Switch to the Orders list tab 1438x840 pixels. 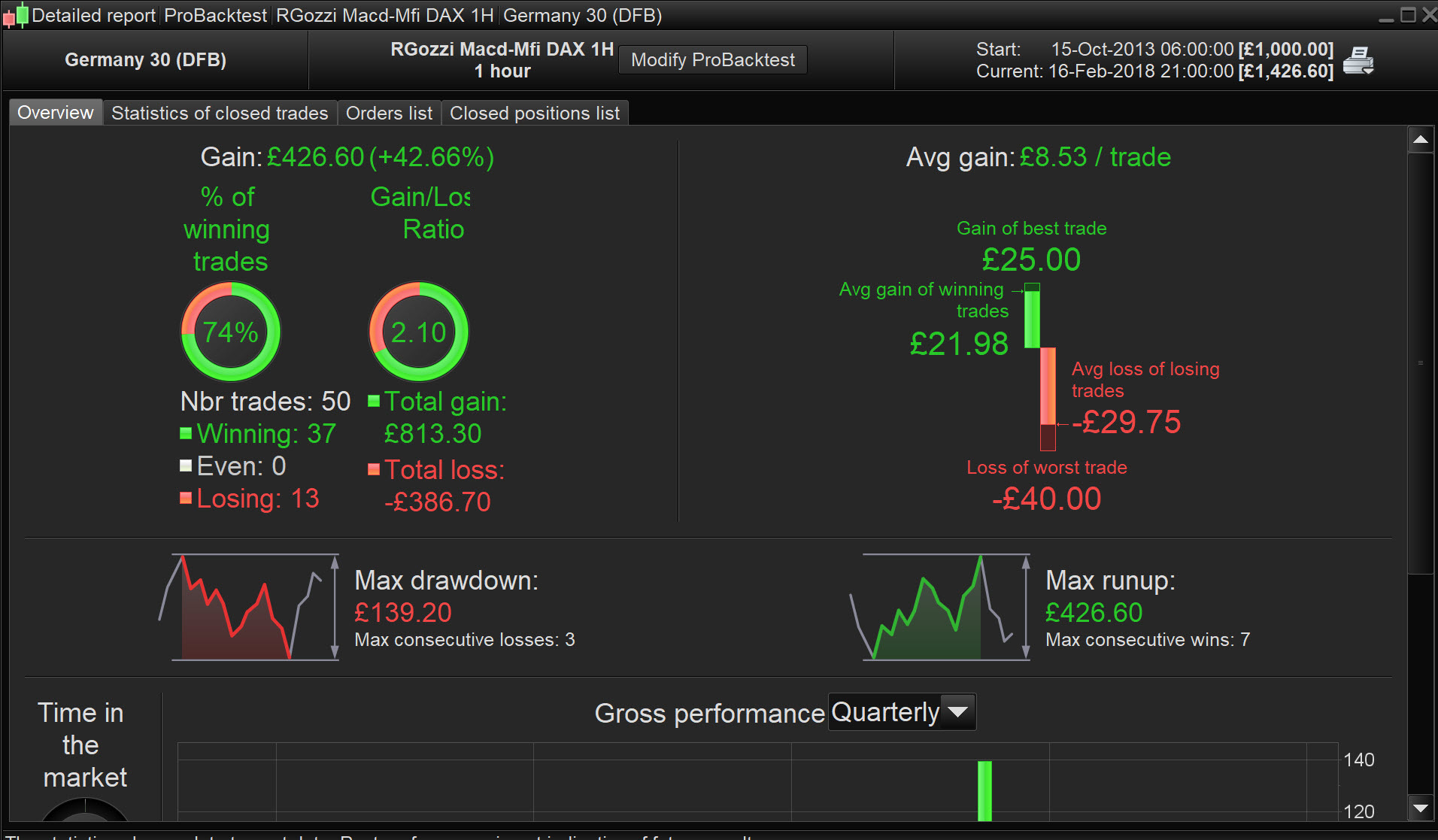tap(389, 113)
